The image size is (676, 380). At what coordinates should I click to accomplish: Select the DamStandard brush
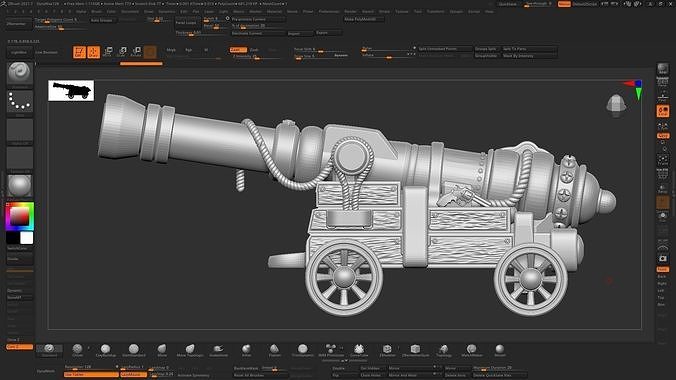[134, 350]
